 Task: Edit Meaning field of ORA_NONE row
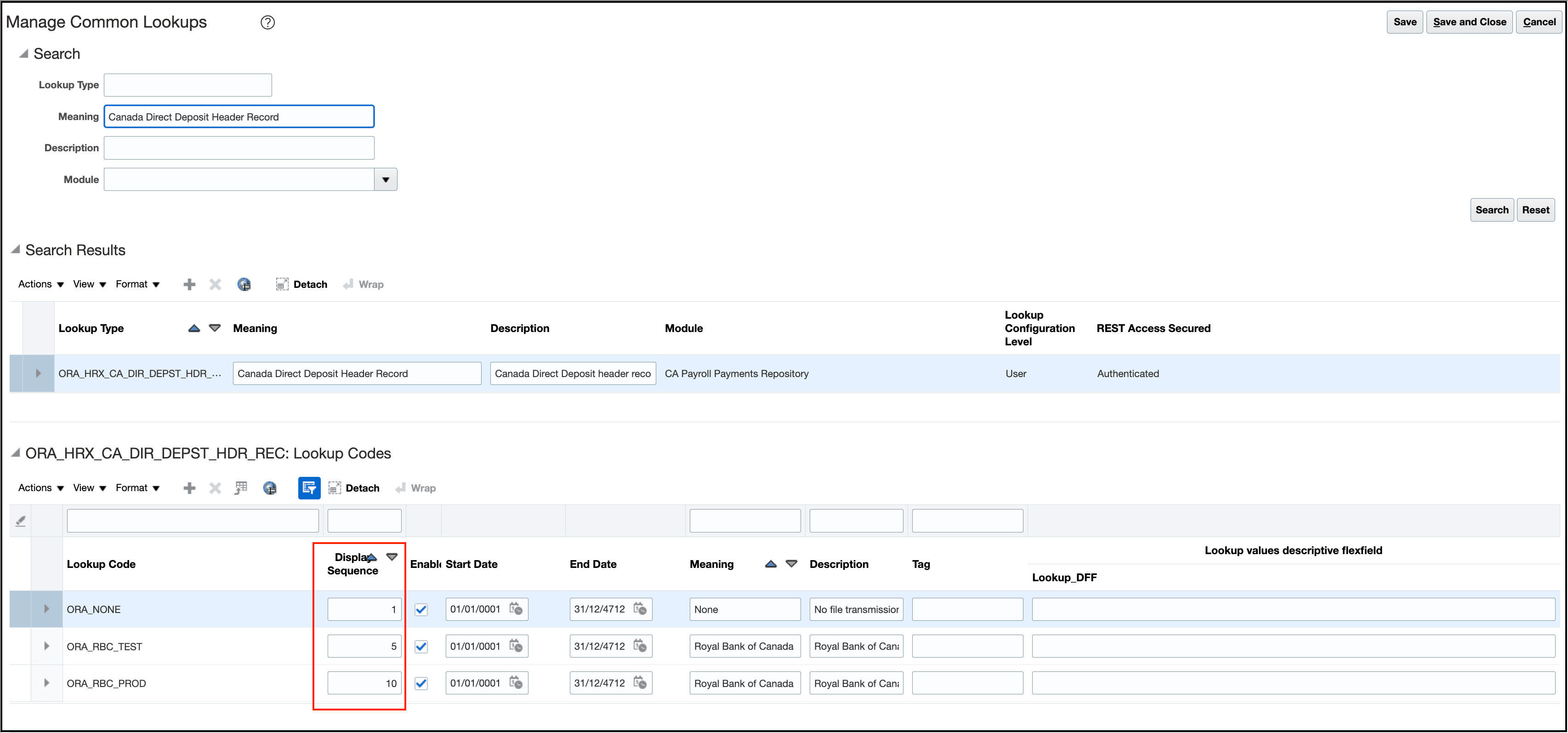[745, 609]
